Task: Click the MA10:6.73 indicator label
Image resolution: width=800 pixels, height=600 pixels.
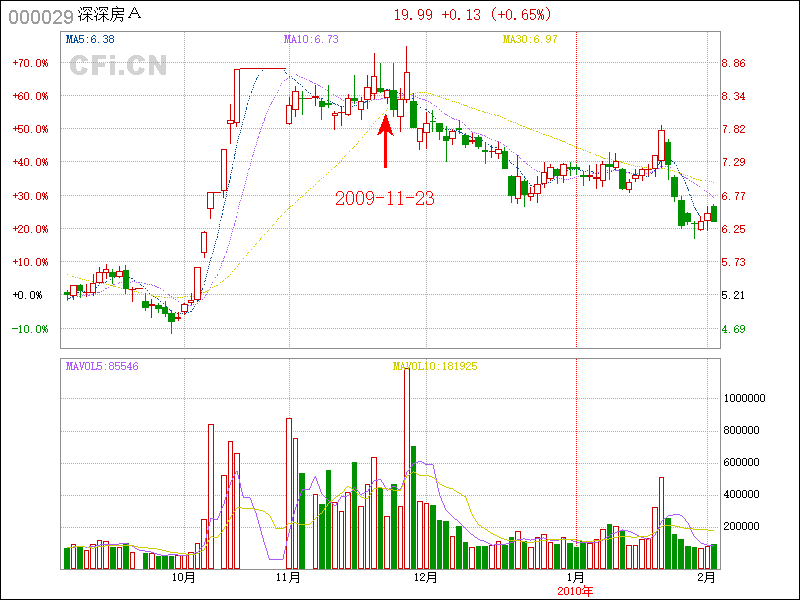Action: (311, 39)
